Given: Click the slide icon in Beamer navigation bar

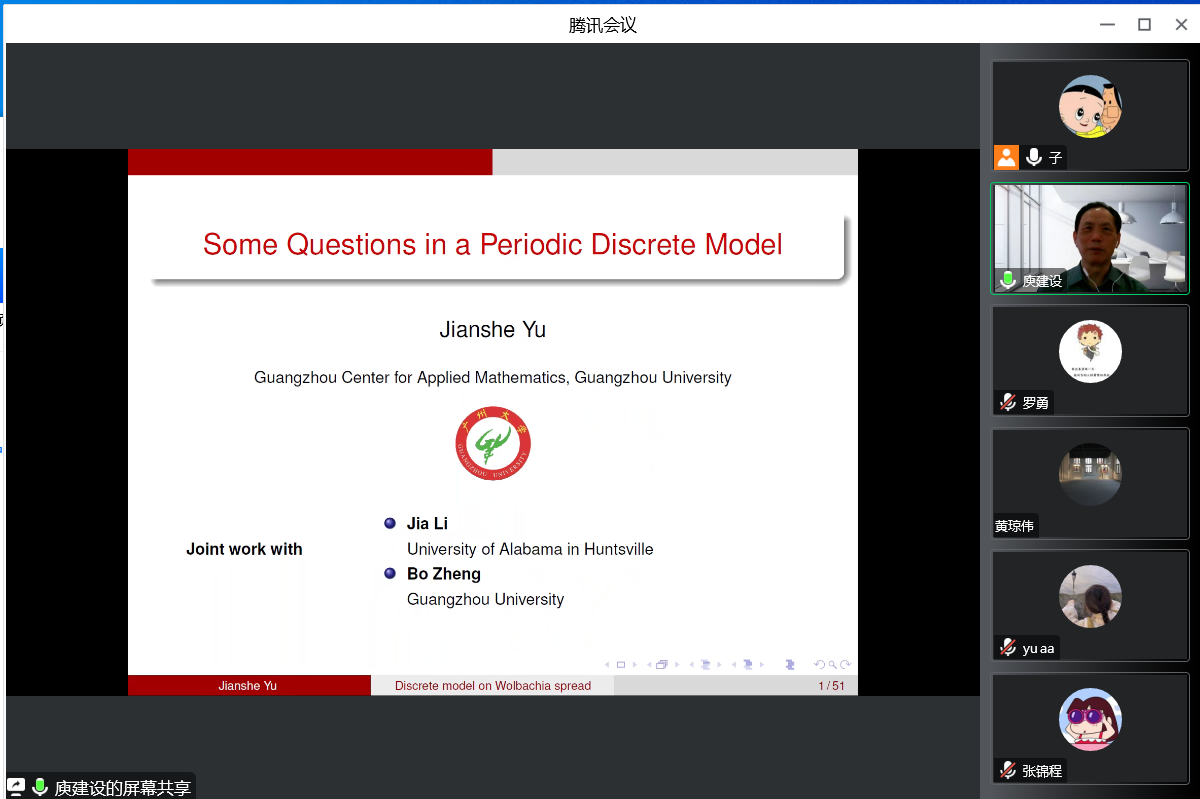Looking at the screenshot, I should 620,664.
